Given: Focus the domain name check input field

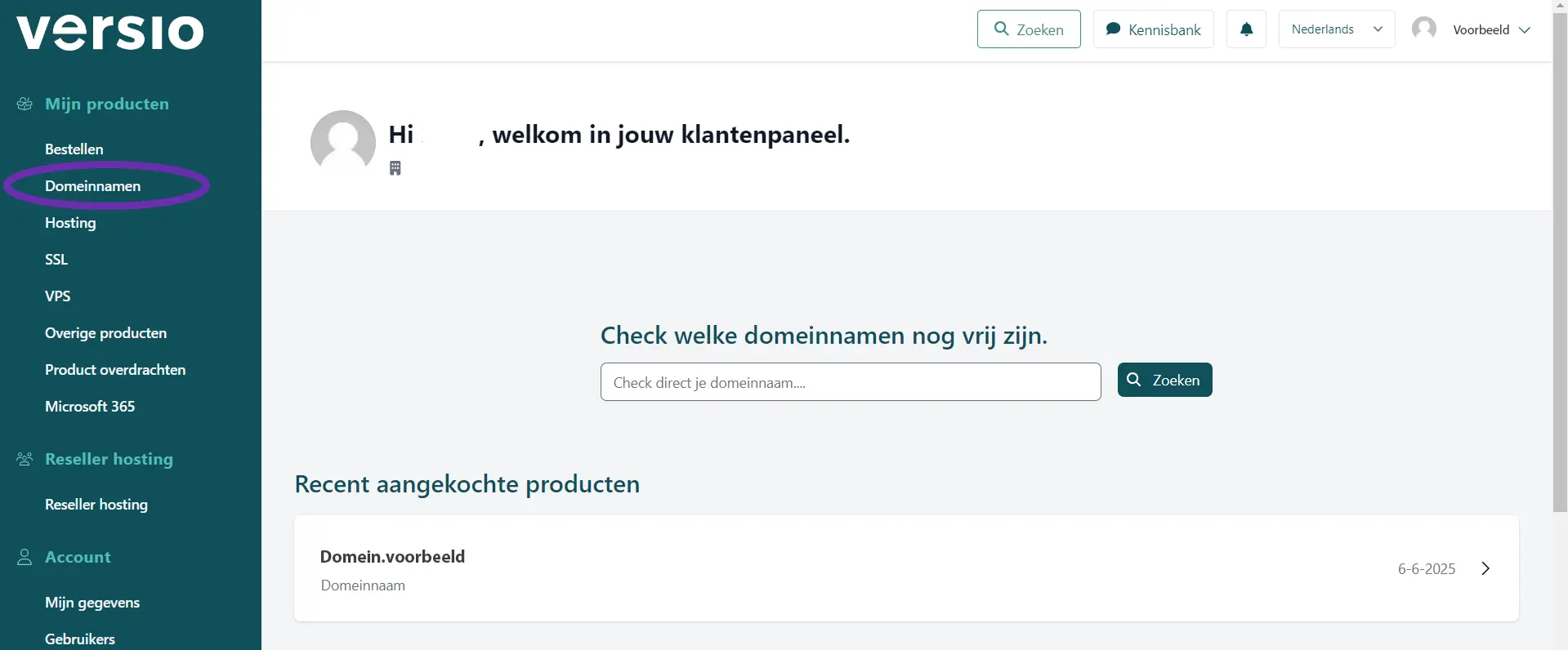Looking at the screenshot, I should 851,382.
